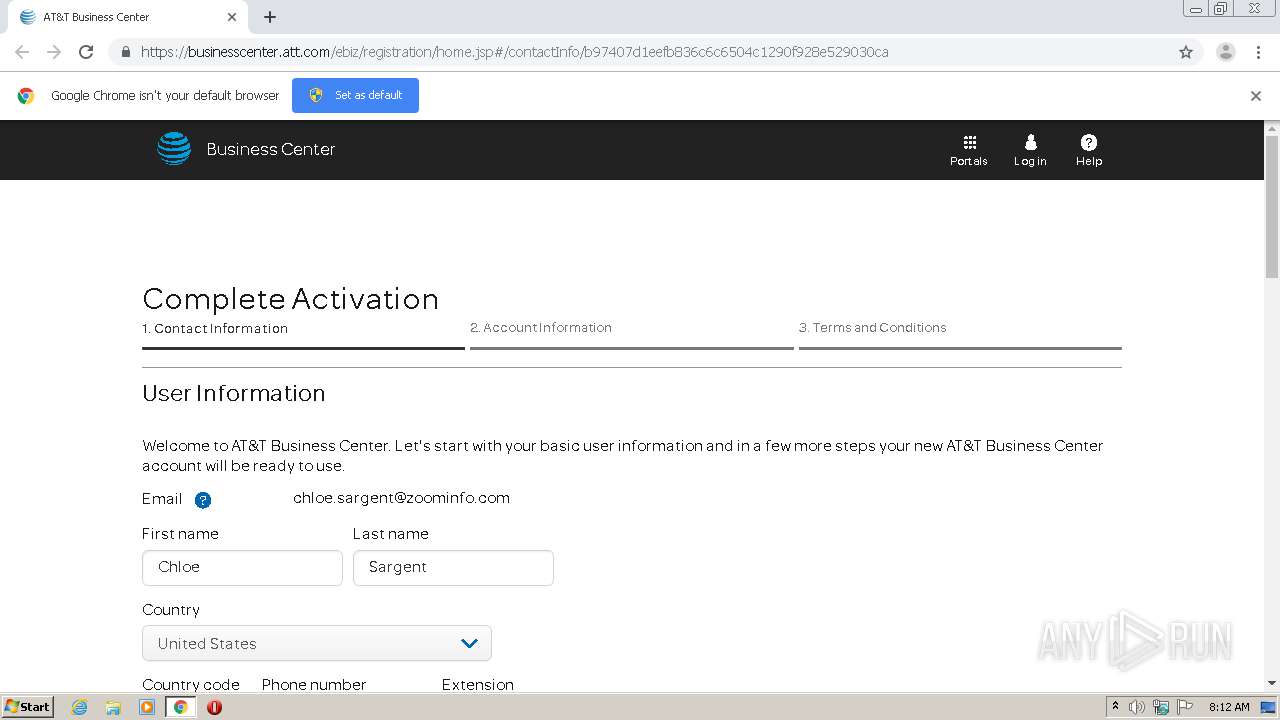Expand the Country dropdown United States

coord(317,643)
